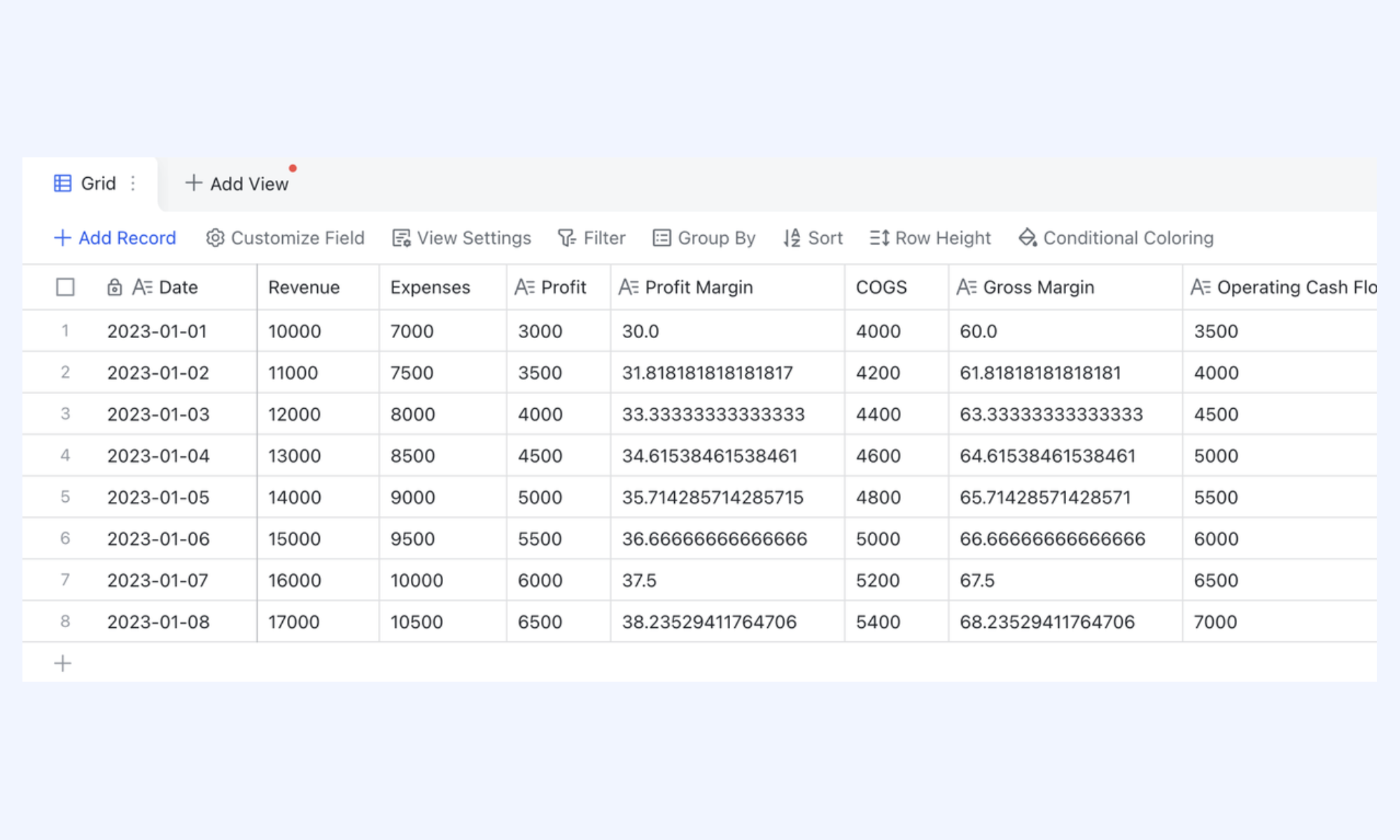Click Expenses cell 7500
This screenshot has width=1400, height=840.
(x=443, y=372)
